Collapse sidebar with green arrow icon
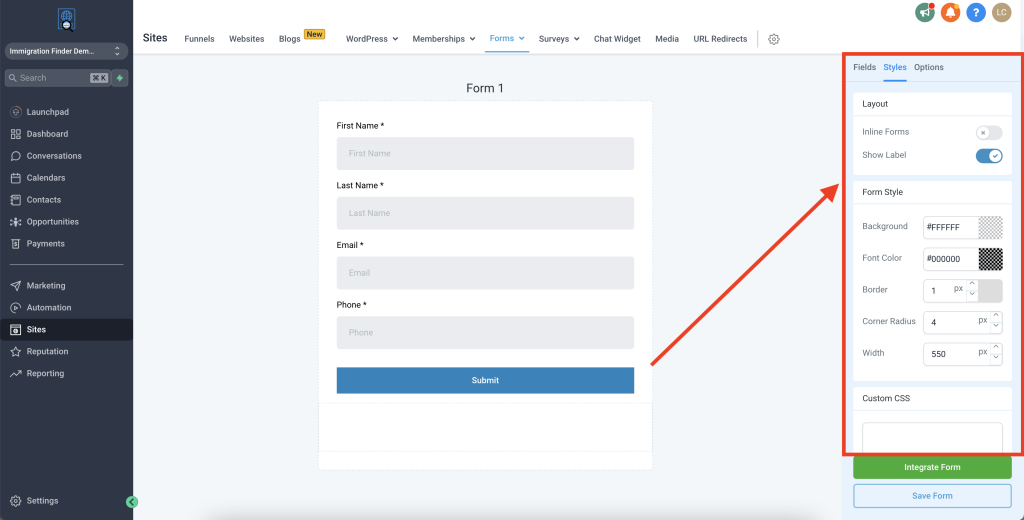1024x520 pixels. 132,502
